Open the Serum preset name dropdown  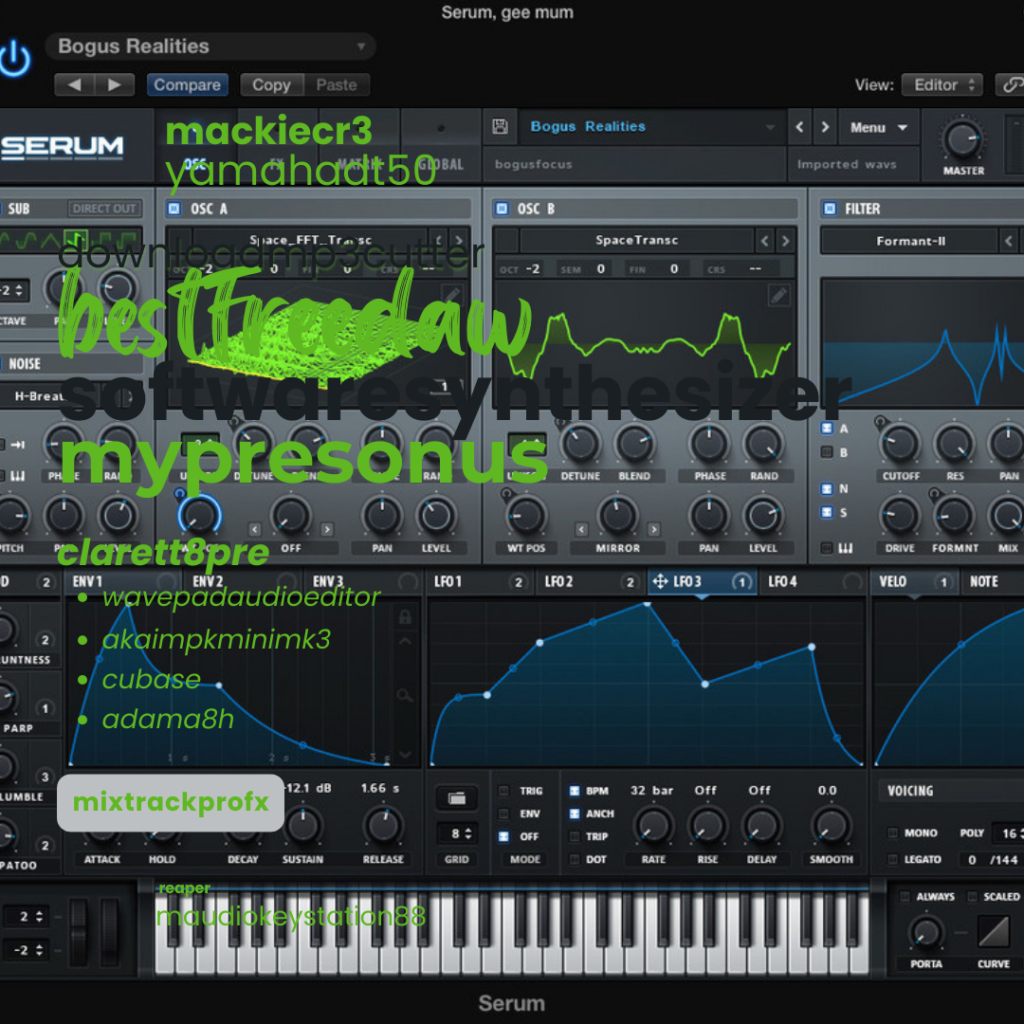(651, 127)
